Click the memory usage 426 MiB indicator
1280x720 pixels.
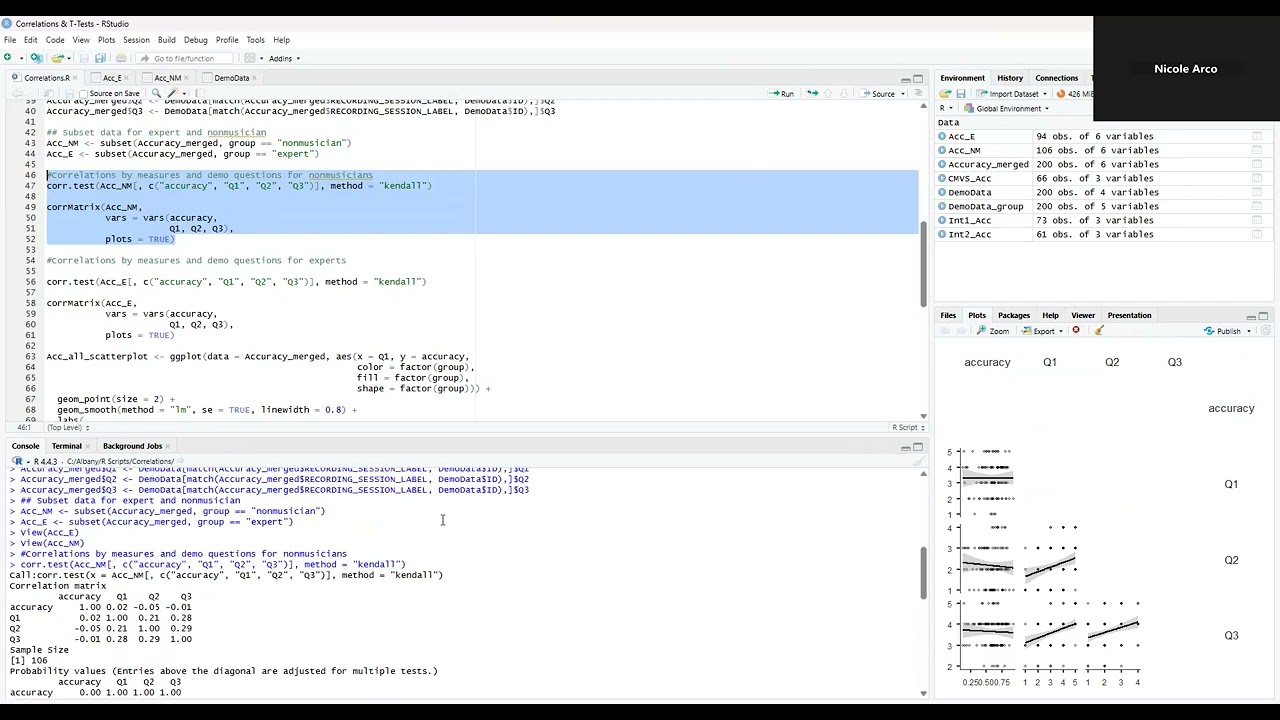tap(1076, 93)
